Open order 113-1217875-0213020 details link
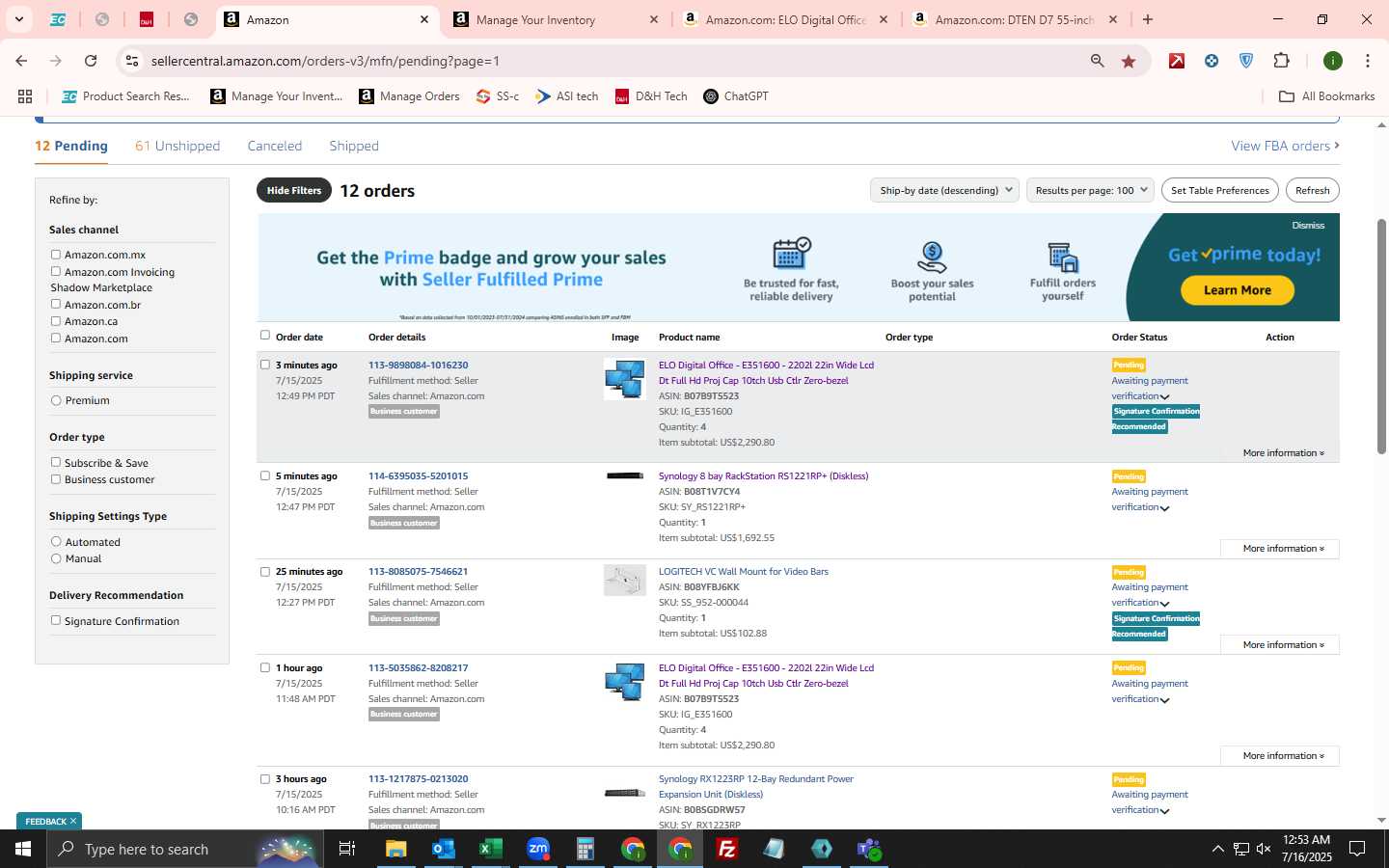Image resolution: width=1389 pixels, height=868 pixels. click(x=418, y=778)
